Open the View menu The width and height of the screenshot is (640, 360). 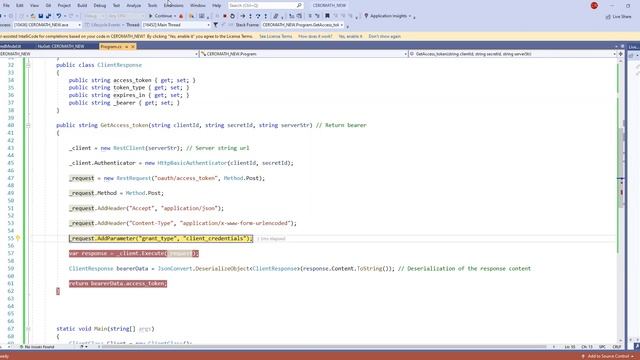34,5
